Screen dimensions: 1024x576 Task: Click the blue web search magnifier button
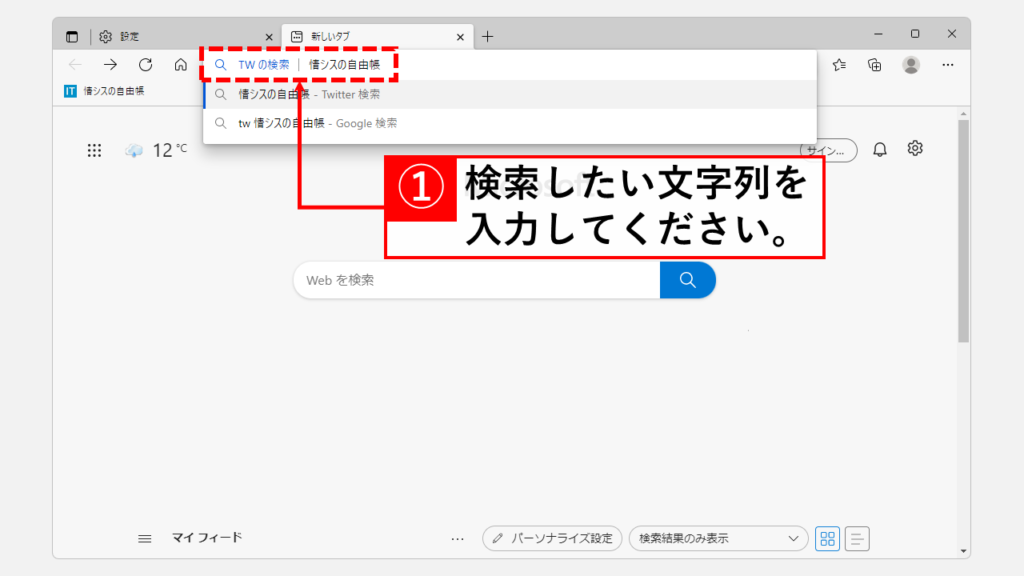coord(687,280)
